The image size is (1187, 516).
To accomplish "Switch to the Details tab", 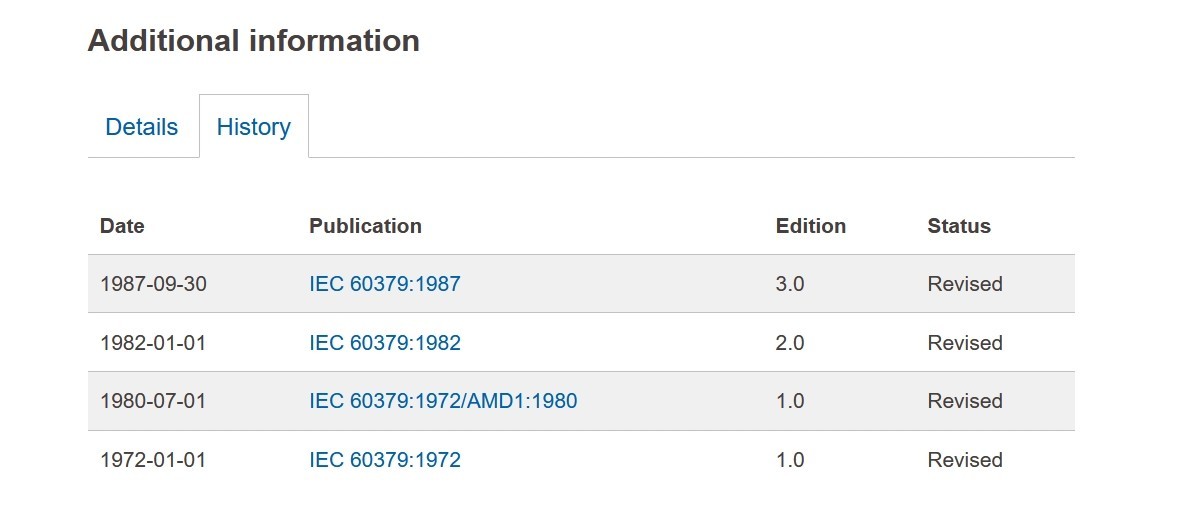I will [142, 126].
